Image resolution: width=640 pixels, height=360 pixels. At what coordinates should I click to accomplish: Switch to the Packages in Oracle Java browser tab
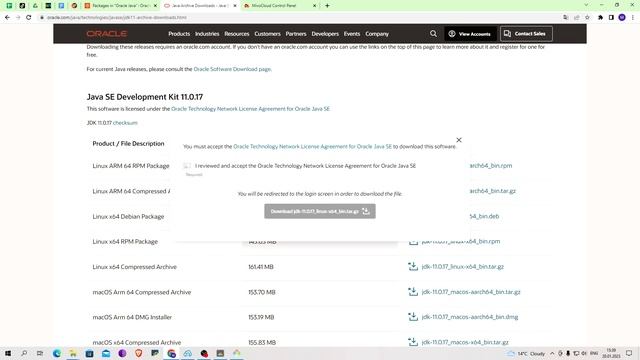pyautogui.click(x=120, y=6)
